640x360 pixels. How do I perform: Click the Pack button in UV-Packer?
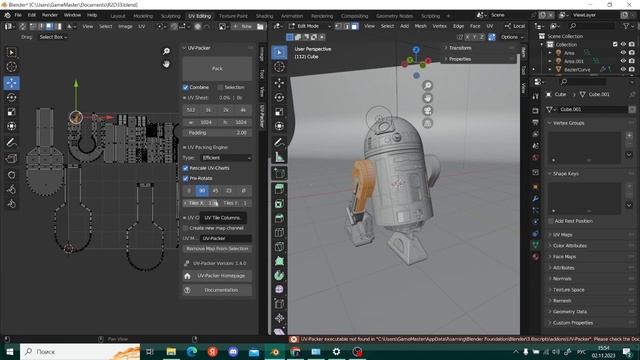tap(217, 69)
